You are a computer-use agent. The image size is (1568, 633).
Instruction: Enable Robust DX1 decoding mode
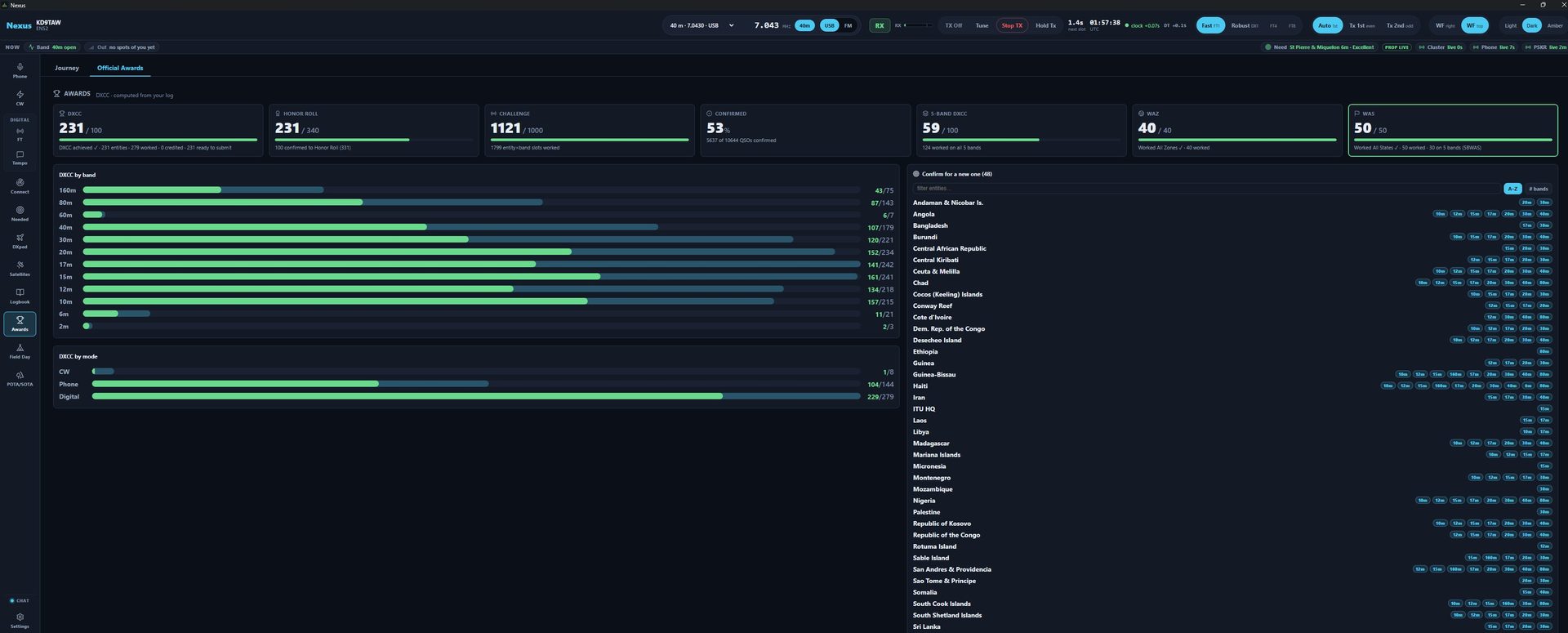point(1245,25)
